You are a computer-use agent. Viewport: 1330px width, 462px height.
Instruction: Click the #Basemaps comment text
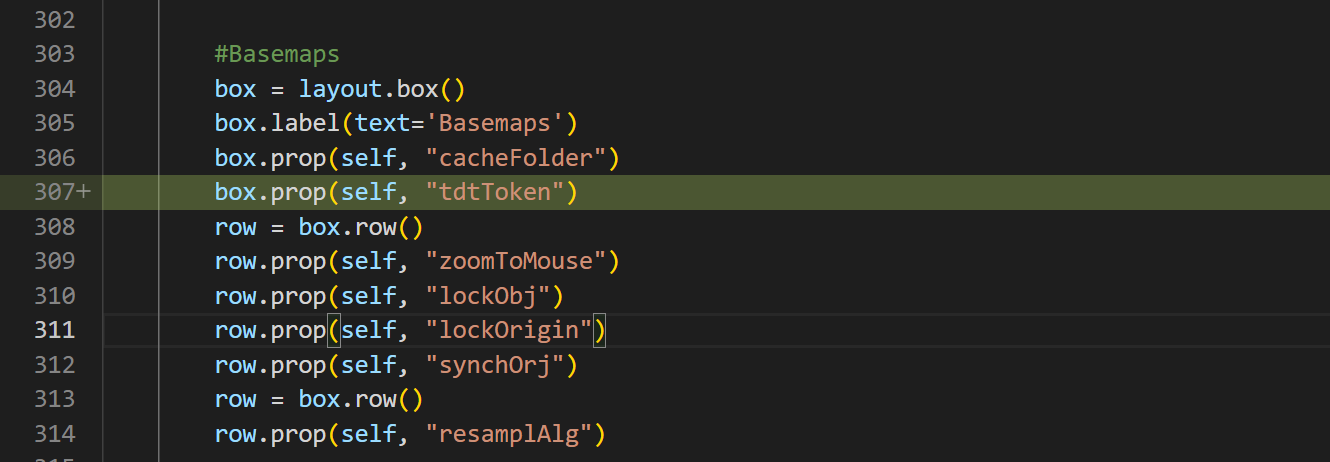coord(277,54)
